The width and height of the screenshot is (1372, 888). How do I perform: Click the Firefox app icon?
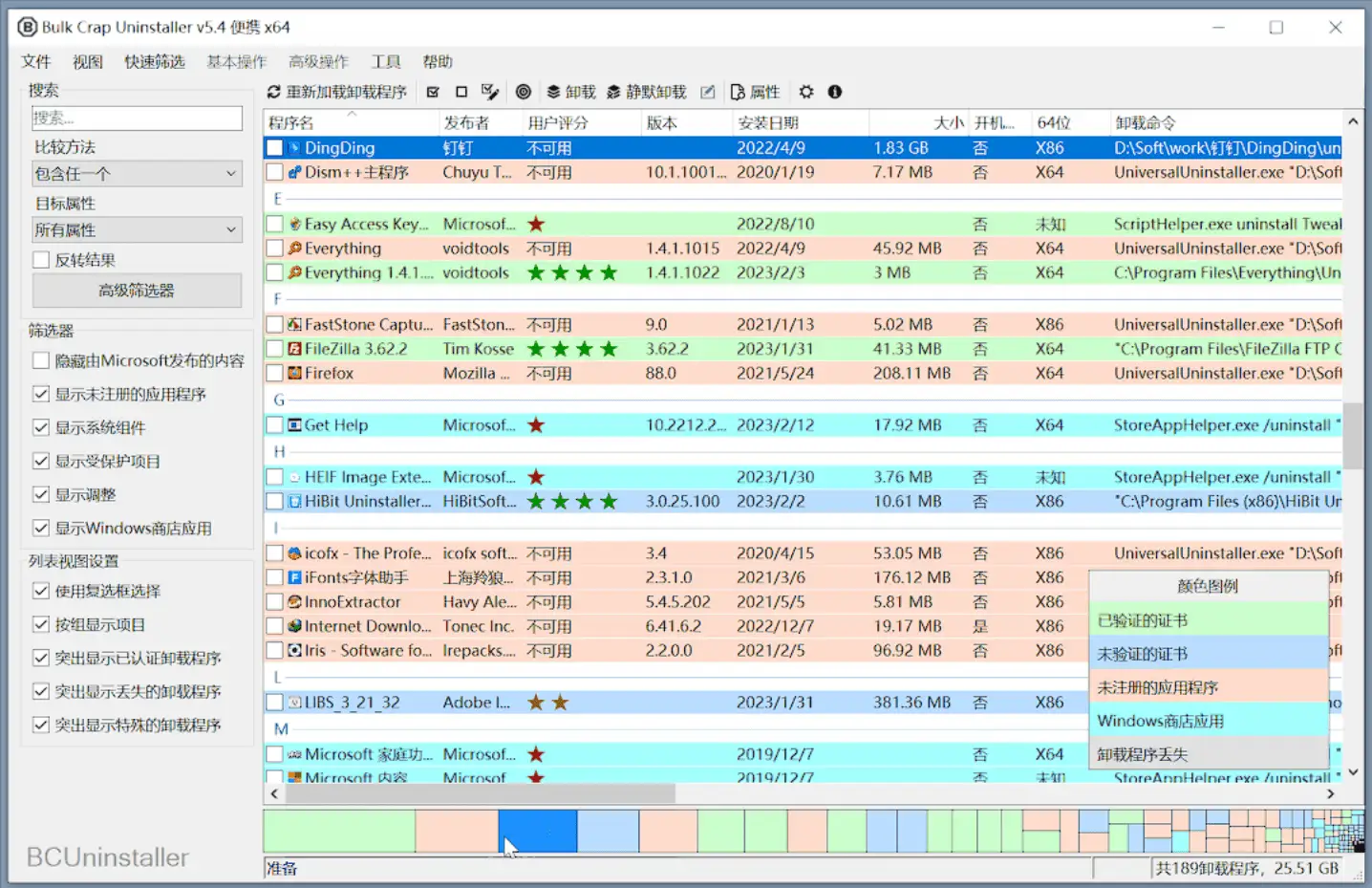295,373
